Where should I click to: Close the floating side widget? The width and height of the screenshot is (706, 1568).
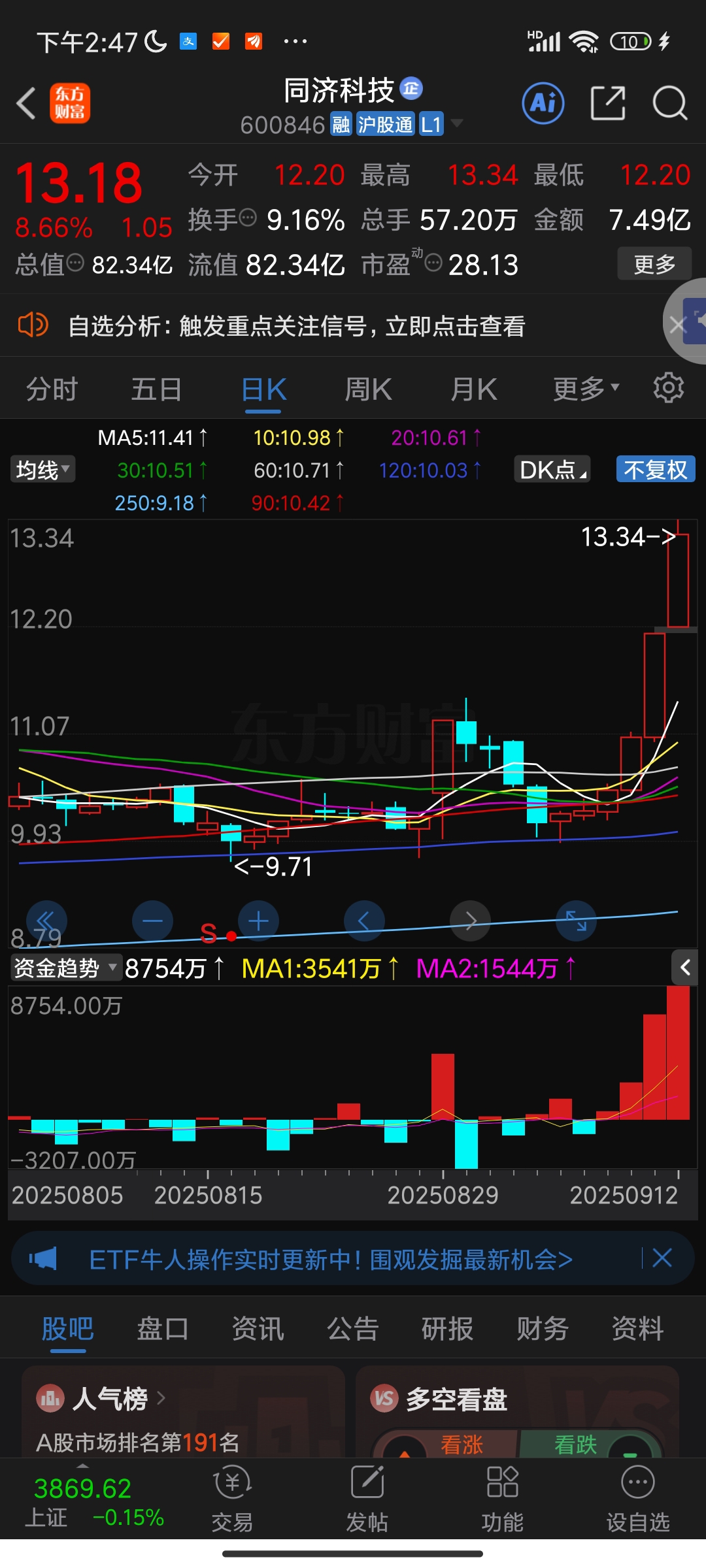(678, 324)
